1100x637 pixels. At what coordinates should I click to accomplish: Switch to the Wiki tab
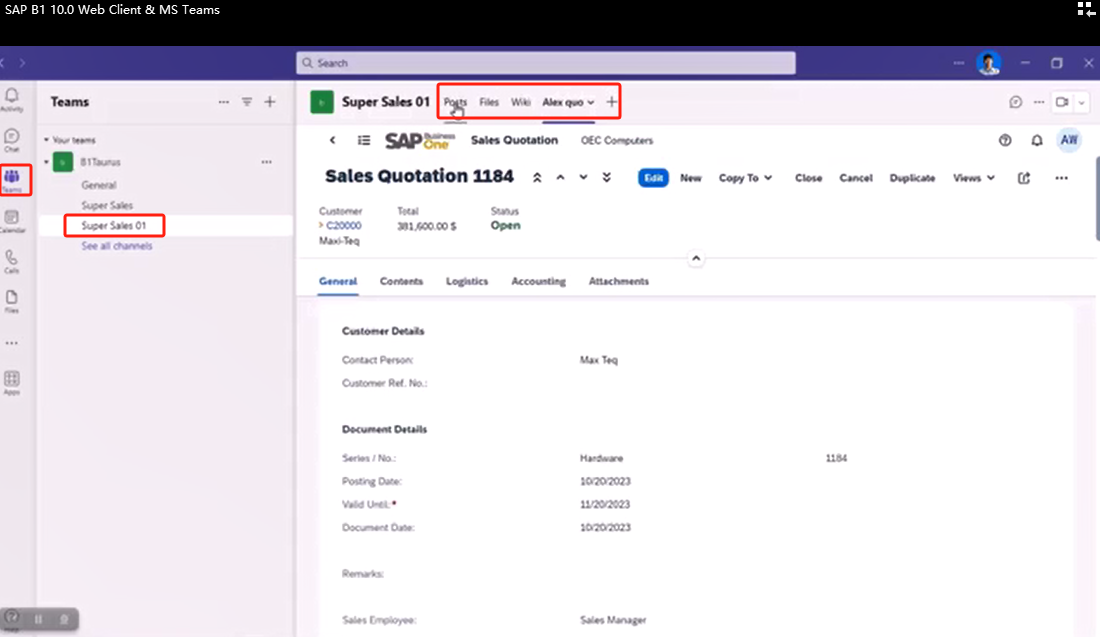[x=521, y=102]
